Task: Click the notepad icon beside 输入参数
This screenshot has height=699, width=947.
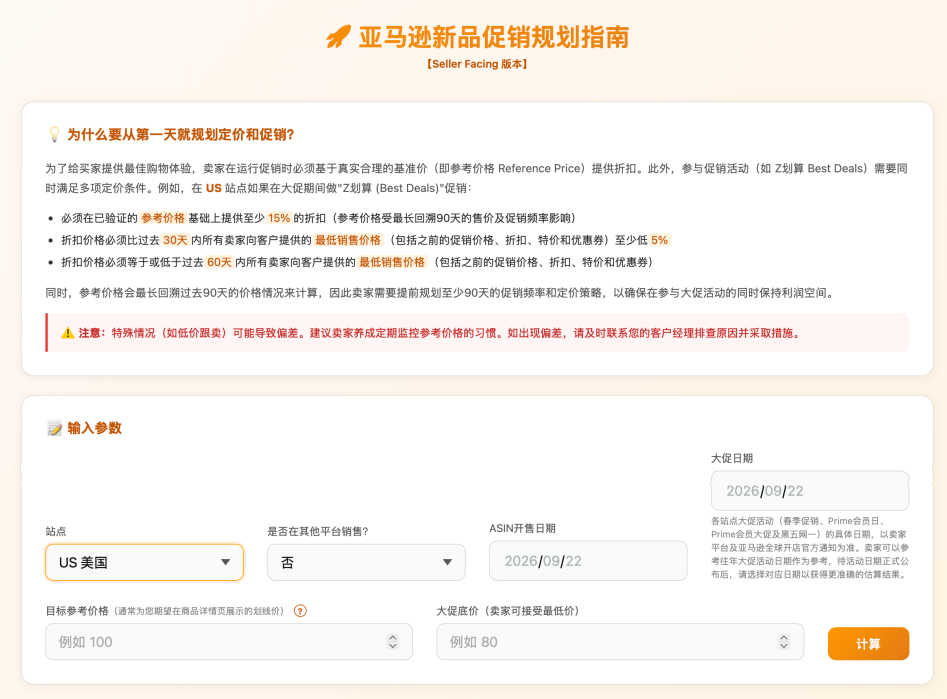Action: click(x=54, y=428)
